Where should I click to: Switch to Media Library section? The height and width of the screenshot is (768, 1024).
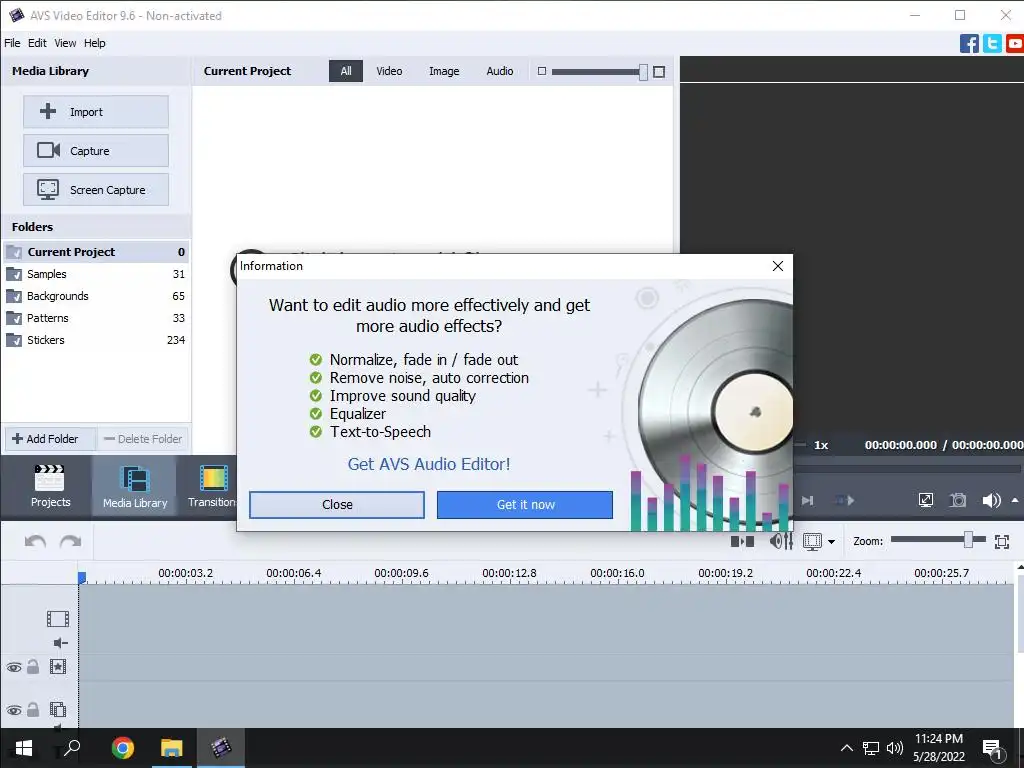[x=135, y=486]
